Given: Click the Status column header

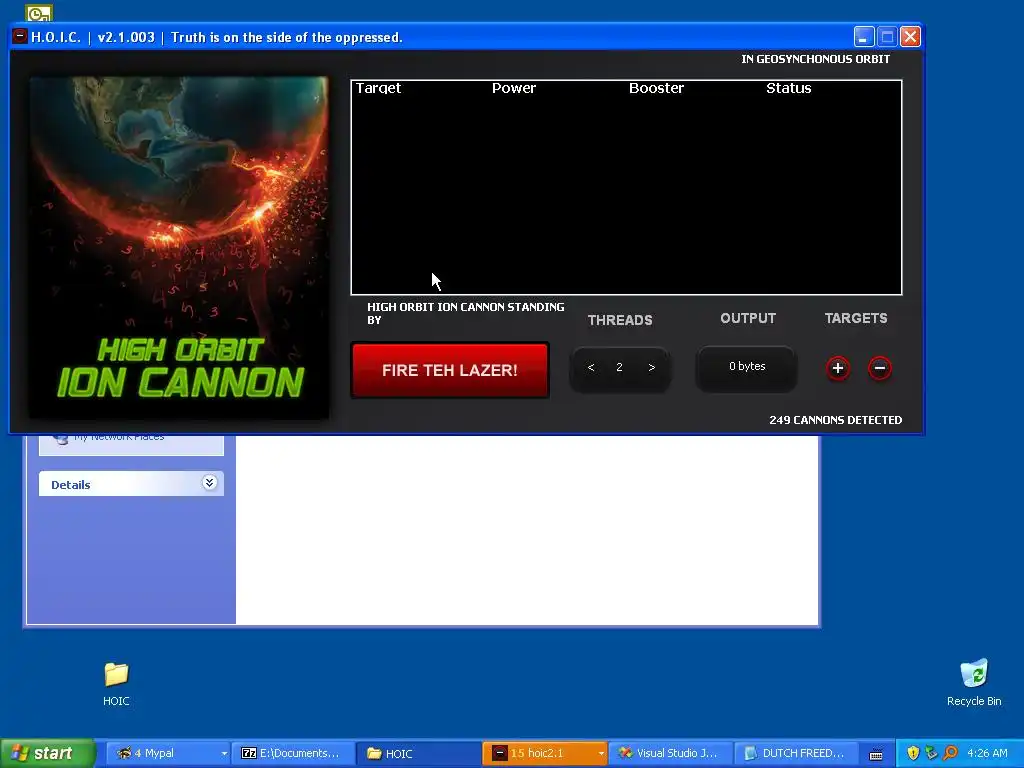Looking at the screenshot, I should click(x=789, y=88).
